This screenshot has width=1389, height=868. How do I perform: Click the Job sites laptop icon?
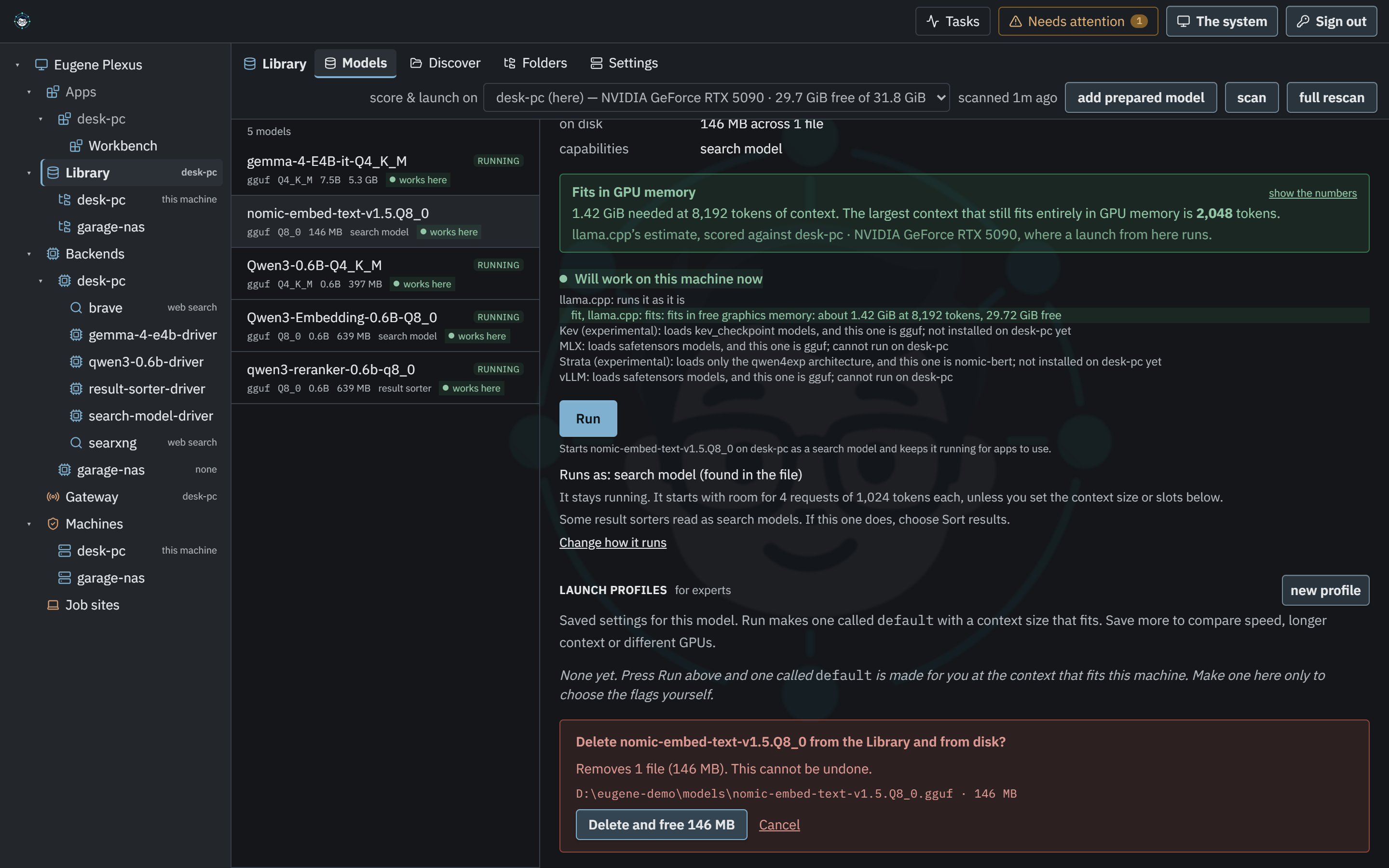pos(53,605)
